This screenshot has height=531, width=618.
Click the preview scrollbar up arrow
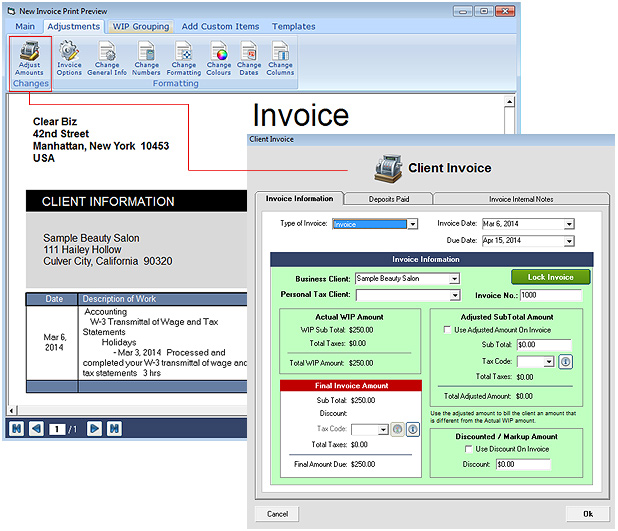pos(509,102)
